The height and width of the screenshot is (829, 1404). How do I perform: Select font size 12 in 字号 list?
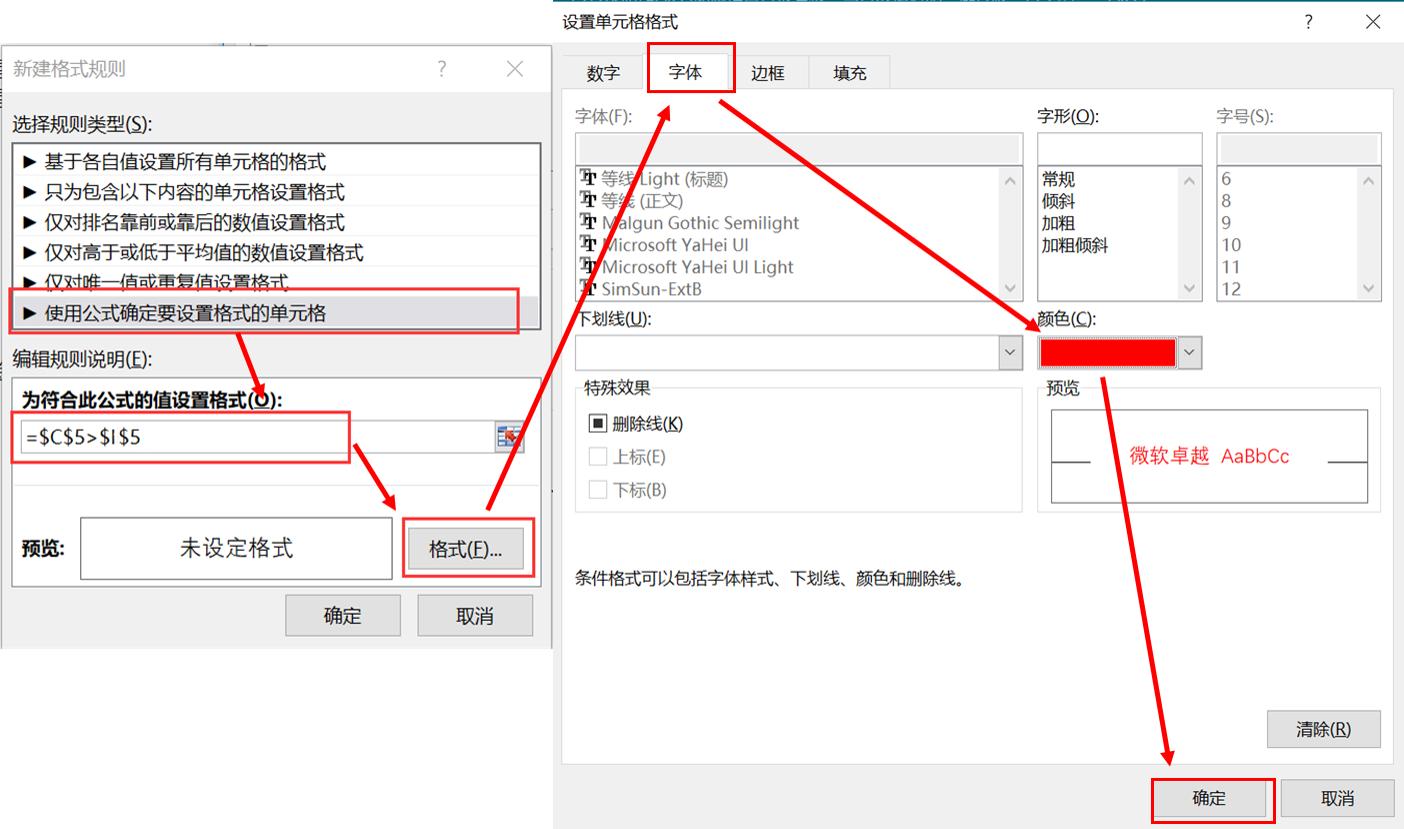[x=1232, y=290]
